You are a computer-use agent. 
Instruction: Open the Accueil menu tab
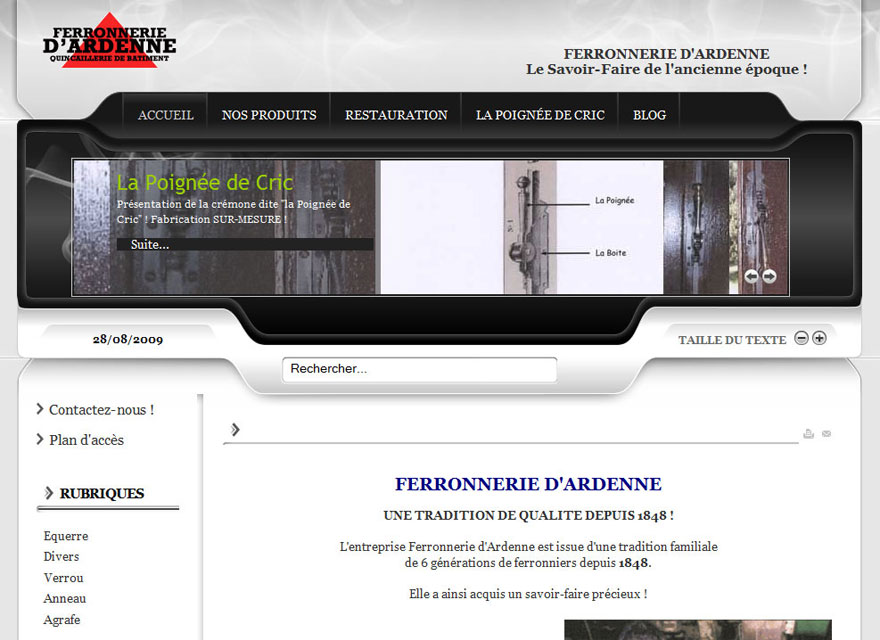[166, 115]
